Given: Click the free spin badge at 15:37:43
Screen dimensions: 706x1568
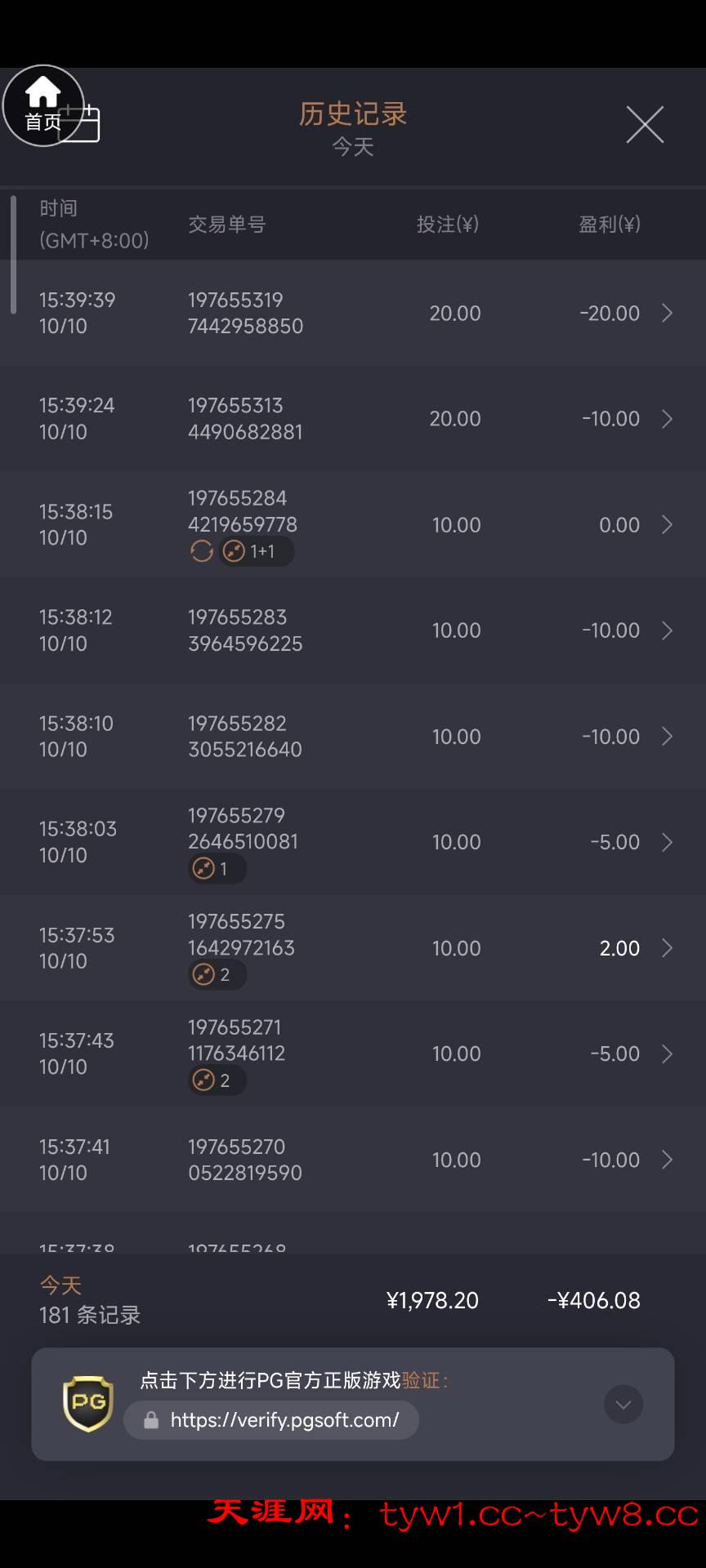Looking at the screenshot, I should [217, 1080].
